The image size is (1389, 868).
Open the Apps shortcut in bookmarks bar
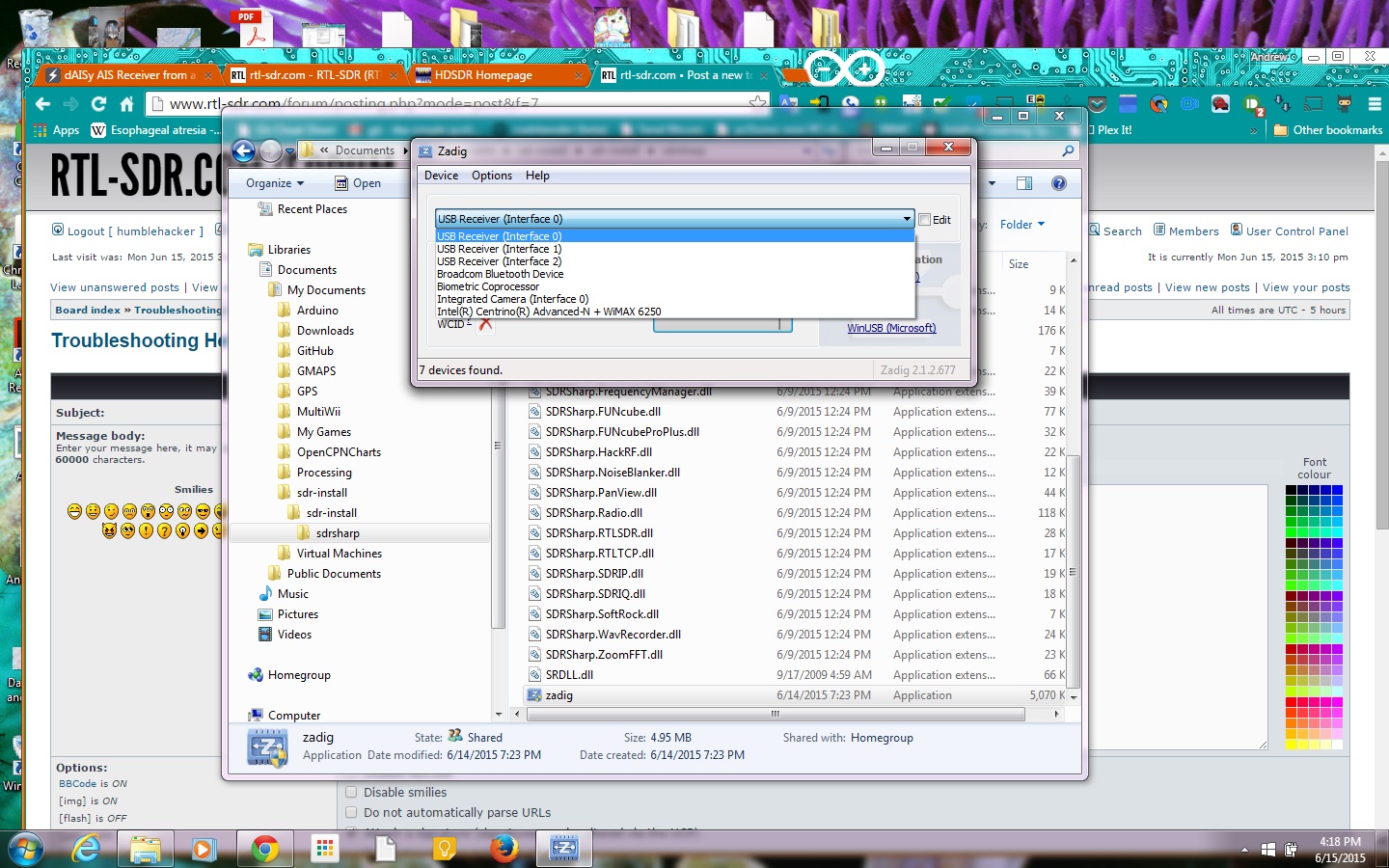coord(57,130)
